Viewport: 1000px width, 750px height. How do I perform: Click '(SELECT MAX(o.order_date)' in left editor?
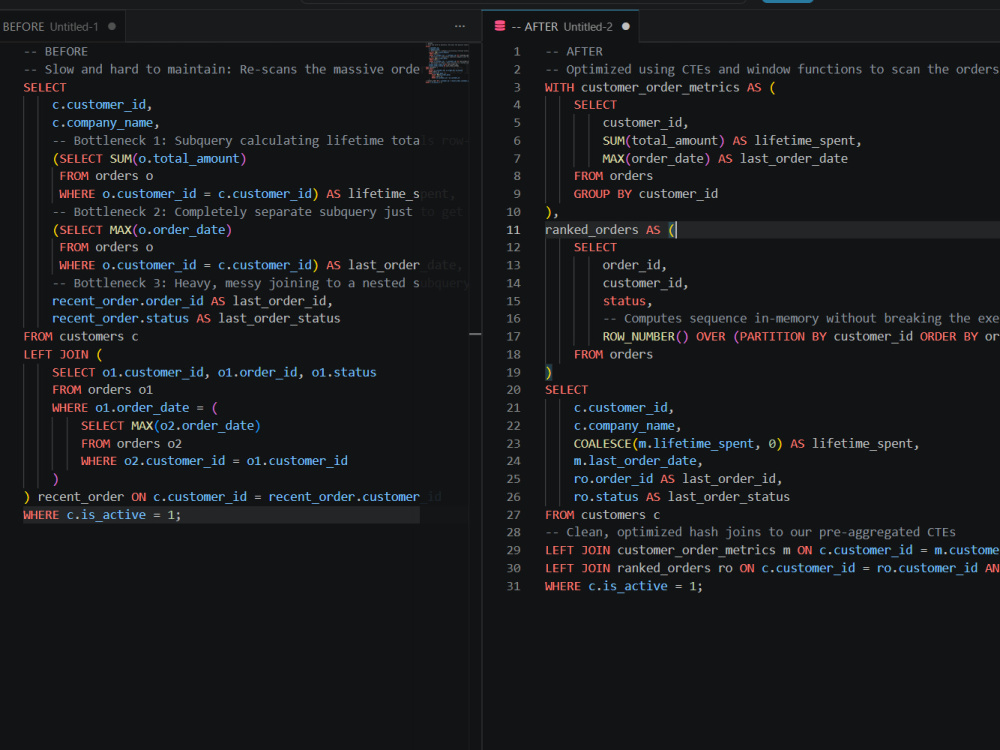[142, 230]
